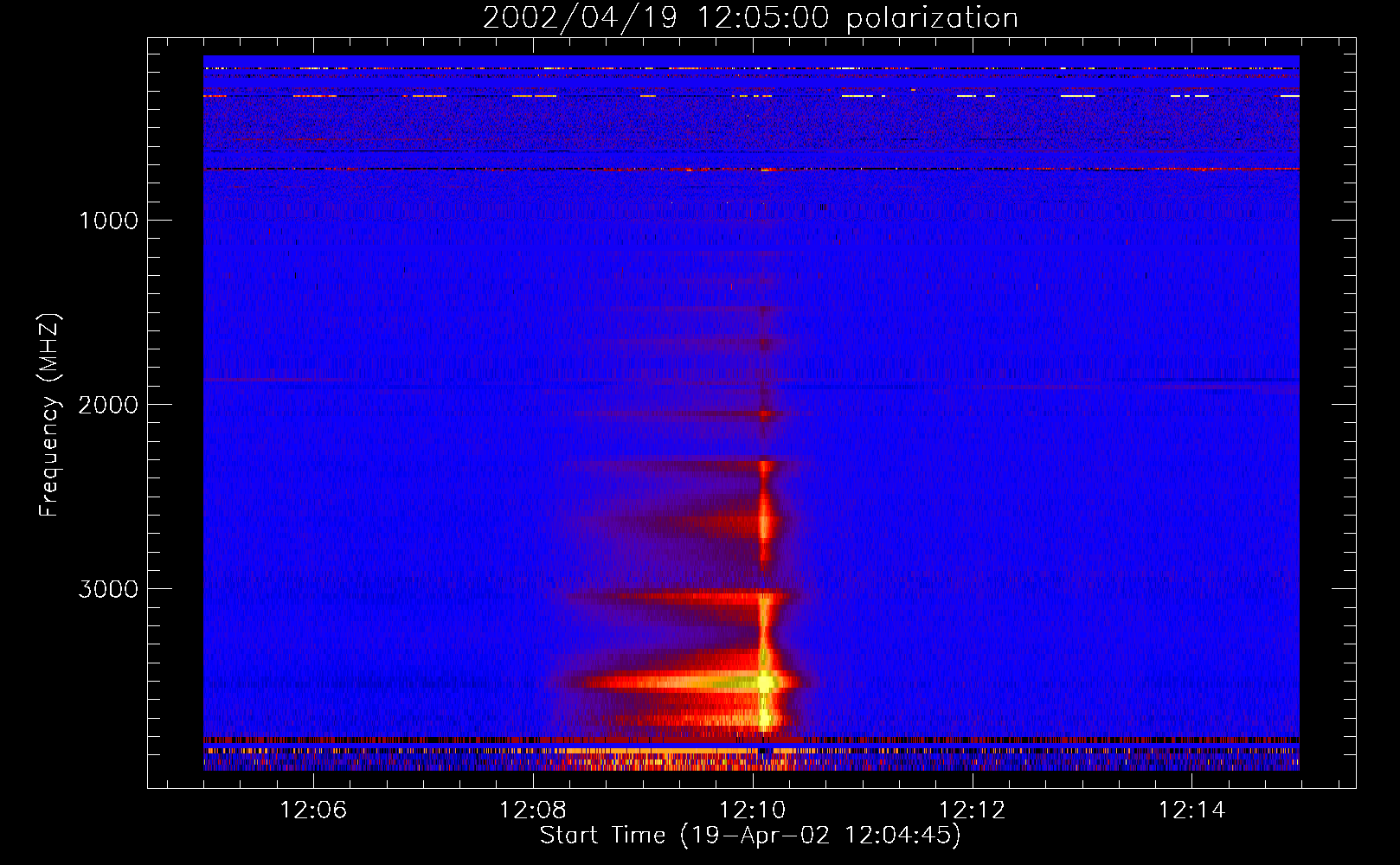1400x865 pixels.
Task: Click the 3000 frequency tick label
Action: pyautogui.click(x=108, y=589)
